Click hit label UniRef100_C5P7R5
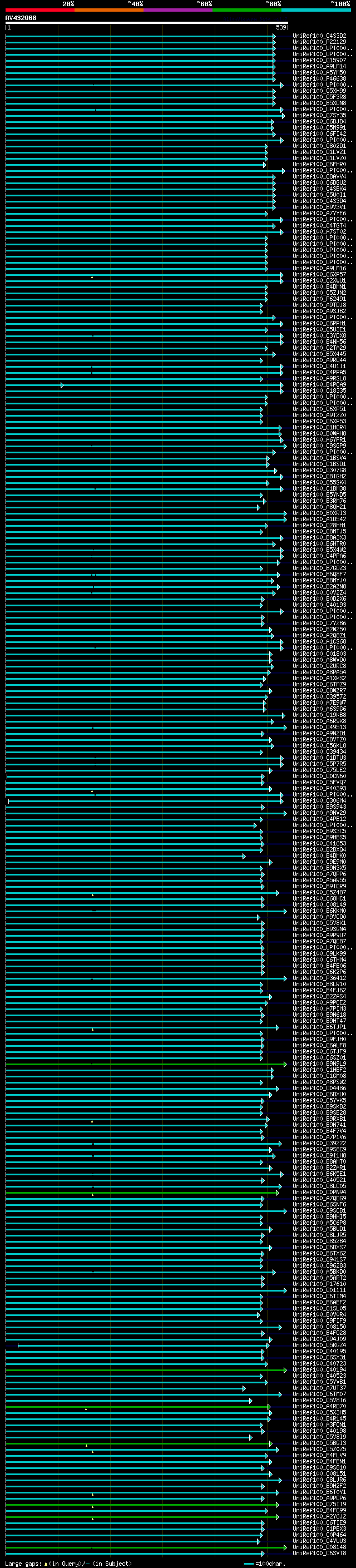Screen dimensions: 356x1568 [x=319, y=764]
